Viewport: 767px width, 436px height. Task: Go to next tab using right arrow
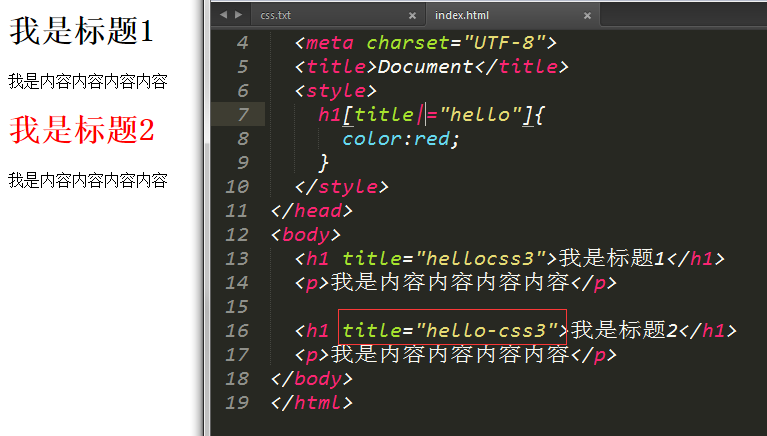[238, 15]
